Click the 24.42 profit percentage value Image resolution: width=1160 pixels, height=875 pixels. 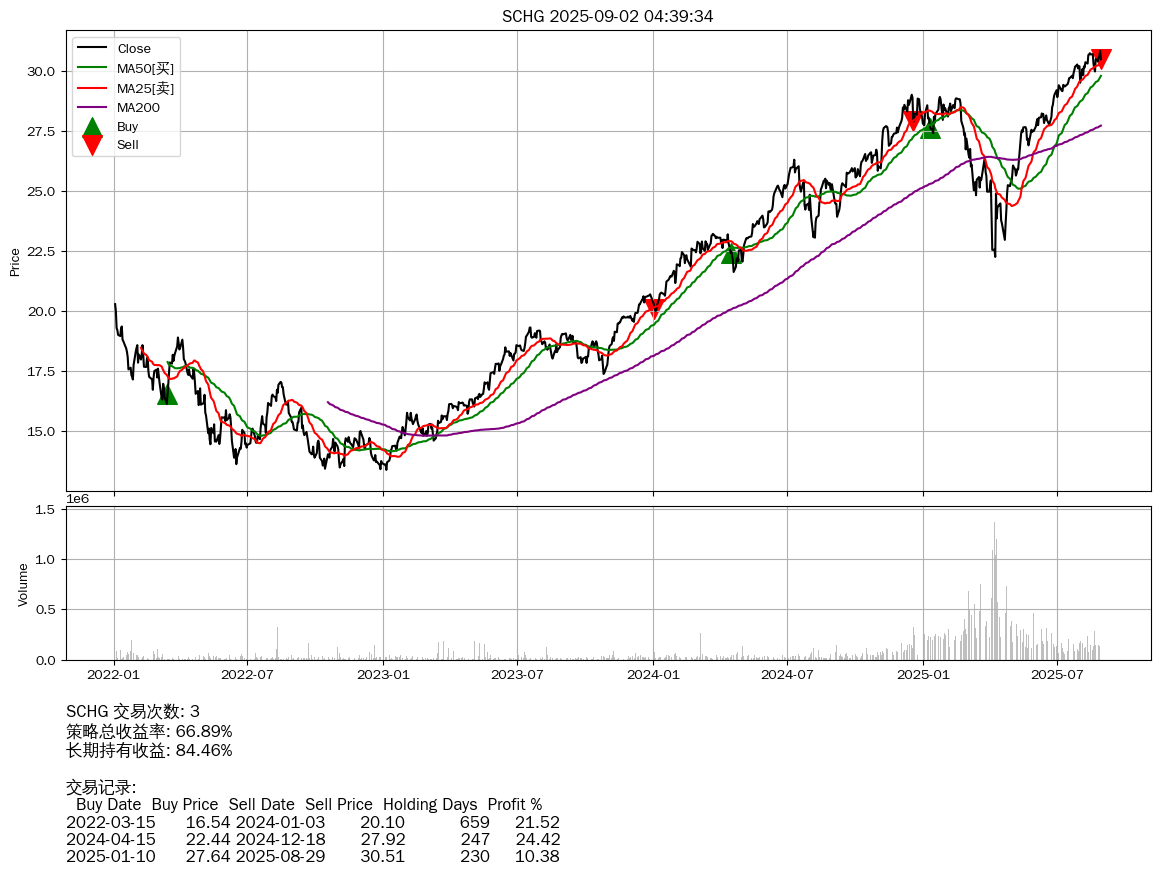[x=537, y=839]
